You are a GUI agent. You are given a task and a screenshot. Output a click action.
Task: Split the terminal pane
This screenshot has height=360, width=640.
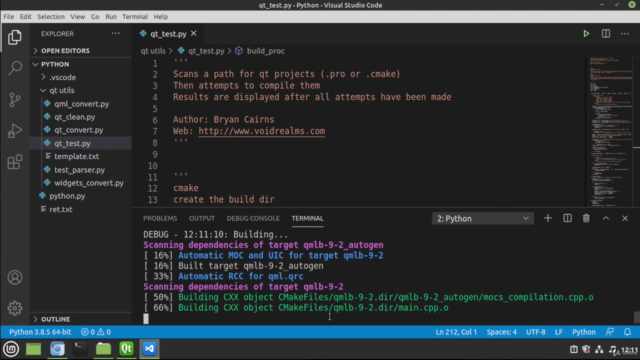567,218
